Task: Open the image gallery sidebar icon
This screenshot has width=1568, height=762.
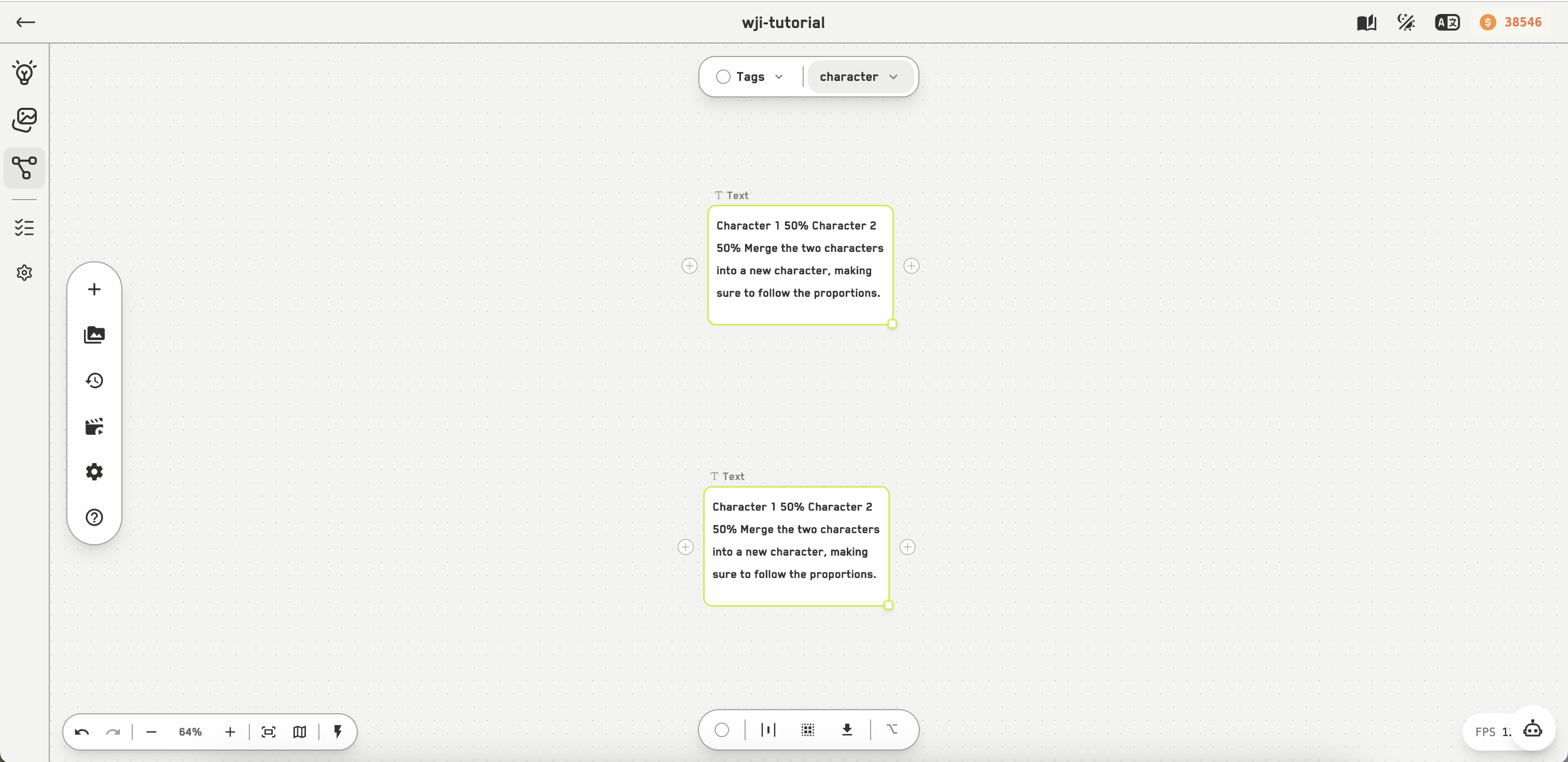Action: pos(24,120)
